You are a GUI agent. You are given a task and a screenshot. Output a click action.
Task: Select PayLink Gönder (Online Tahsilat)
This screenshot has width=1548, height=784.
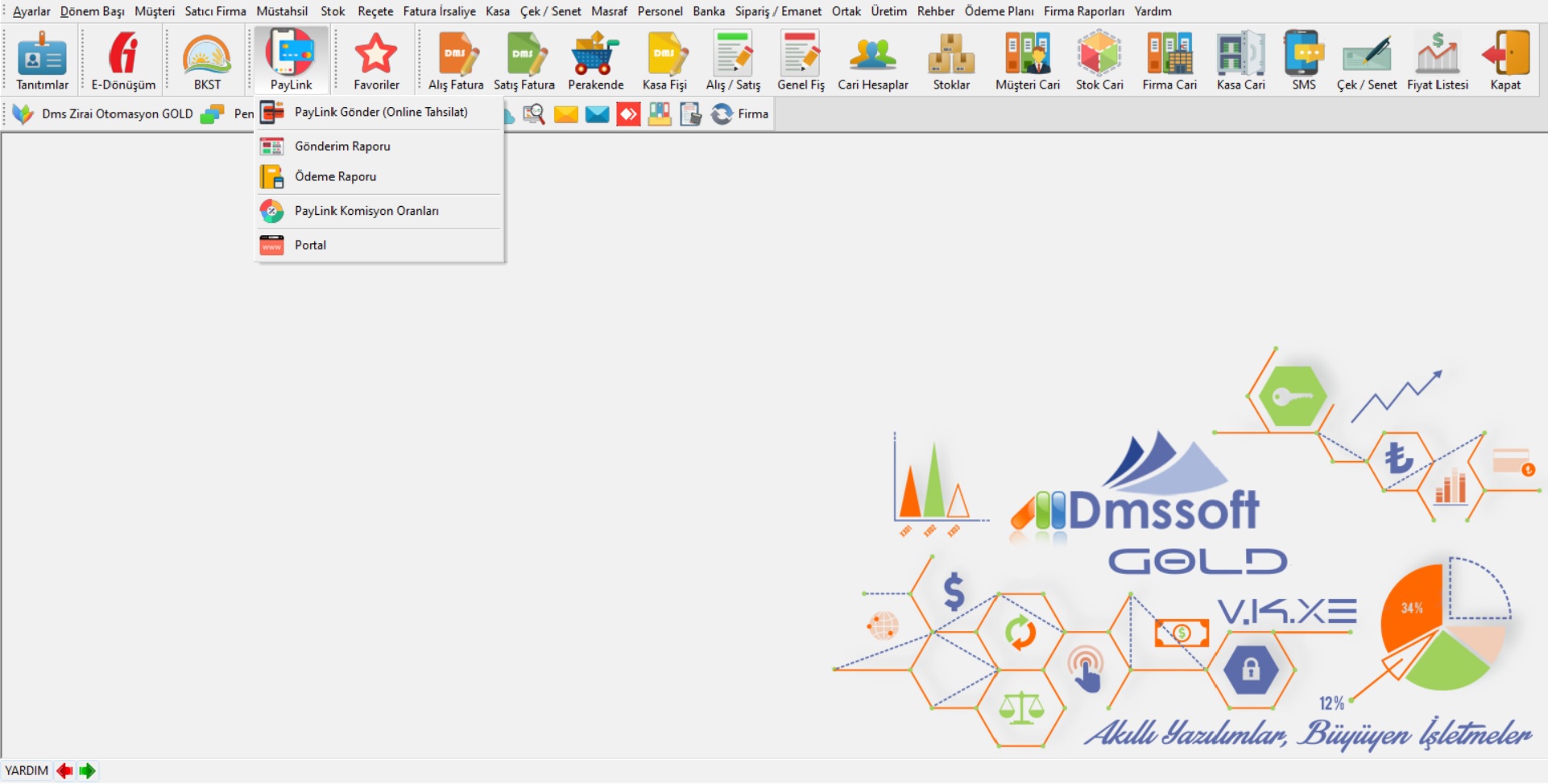380,113
